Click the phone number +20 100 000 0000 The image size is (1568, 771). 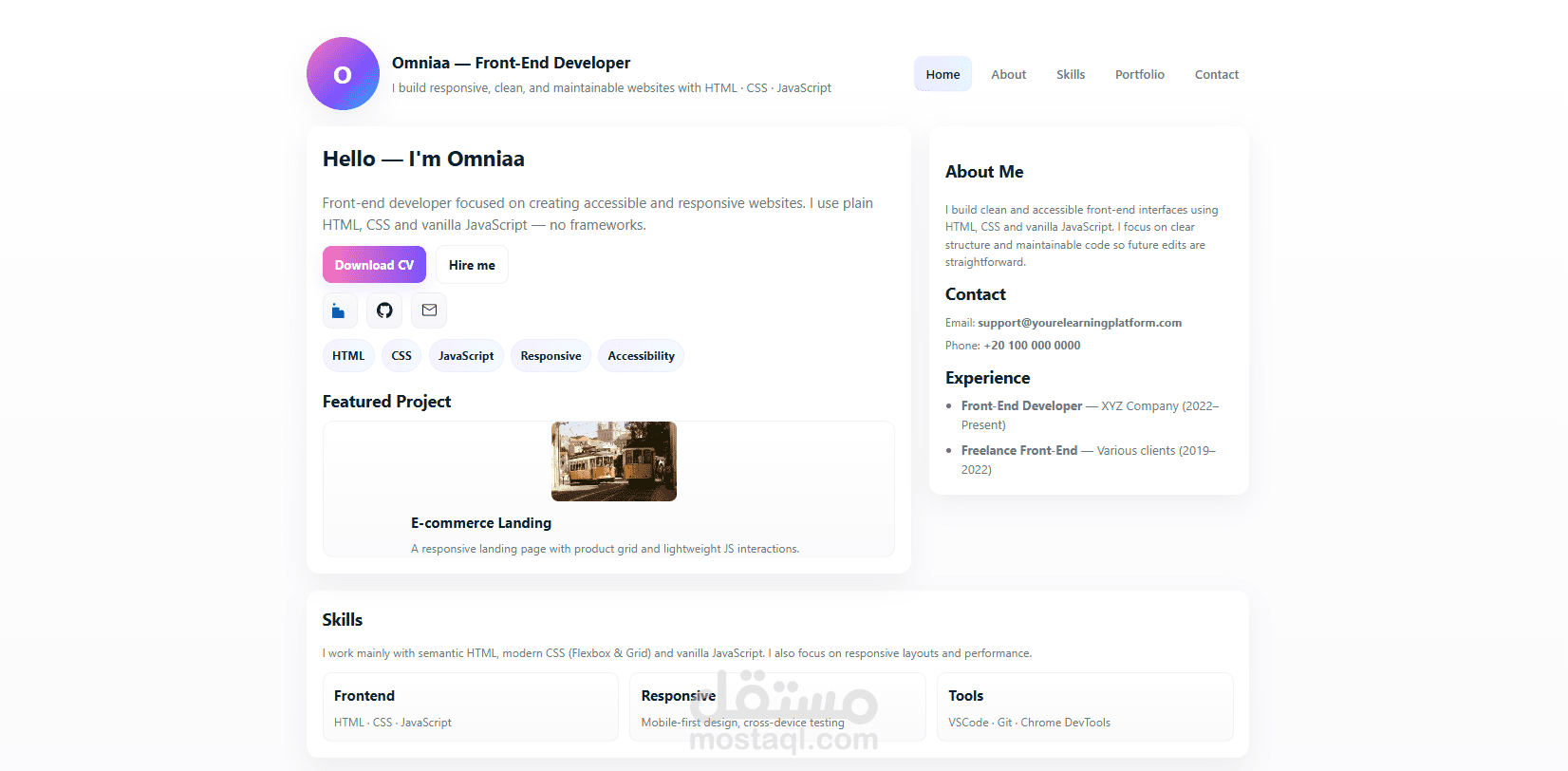tap(1032, 346)
